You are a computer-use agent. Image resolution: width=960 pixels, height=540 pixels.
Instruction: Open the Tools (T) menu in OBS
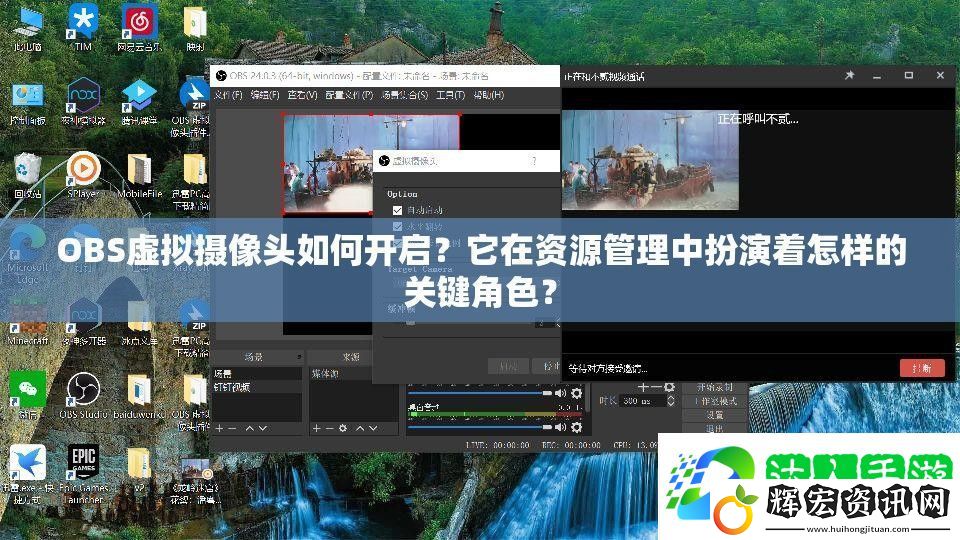[x=451, y=96]
